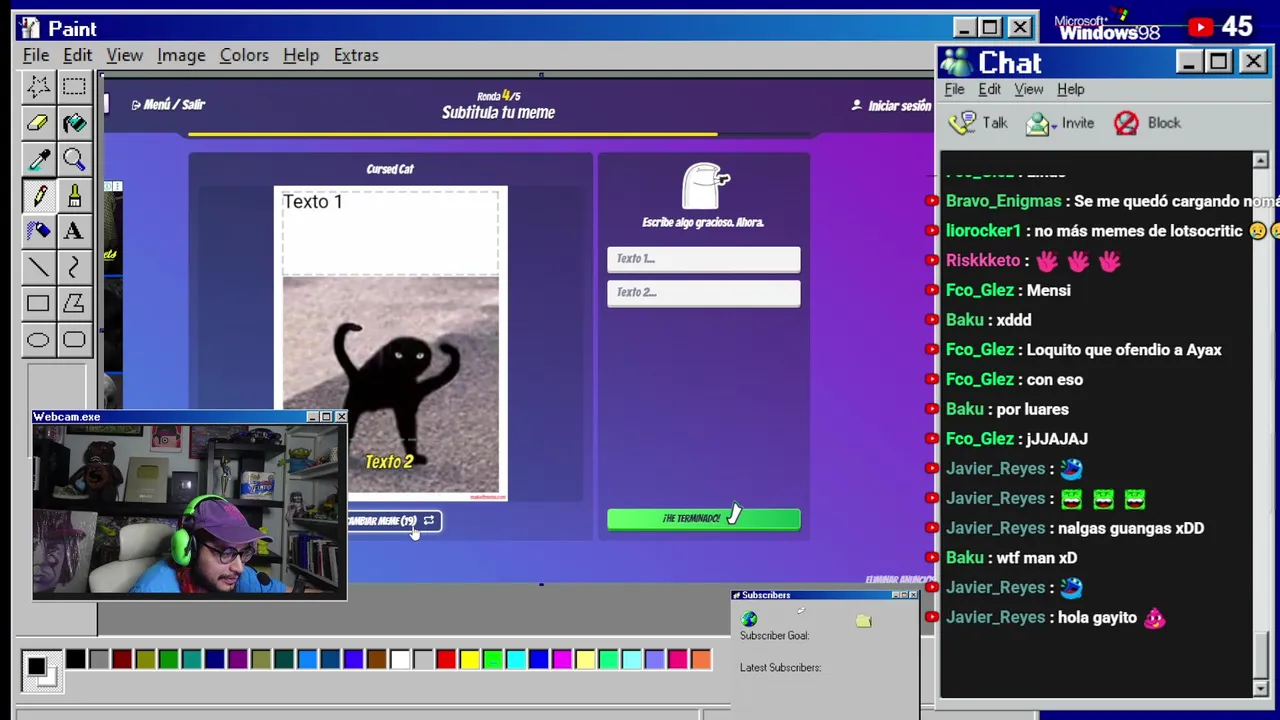Viewport: 1280px width, 720px height.
Task: Select the Free-Form Select star tool
Action: pyautogui.click(x=38, y=87)
